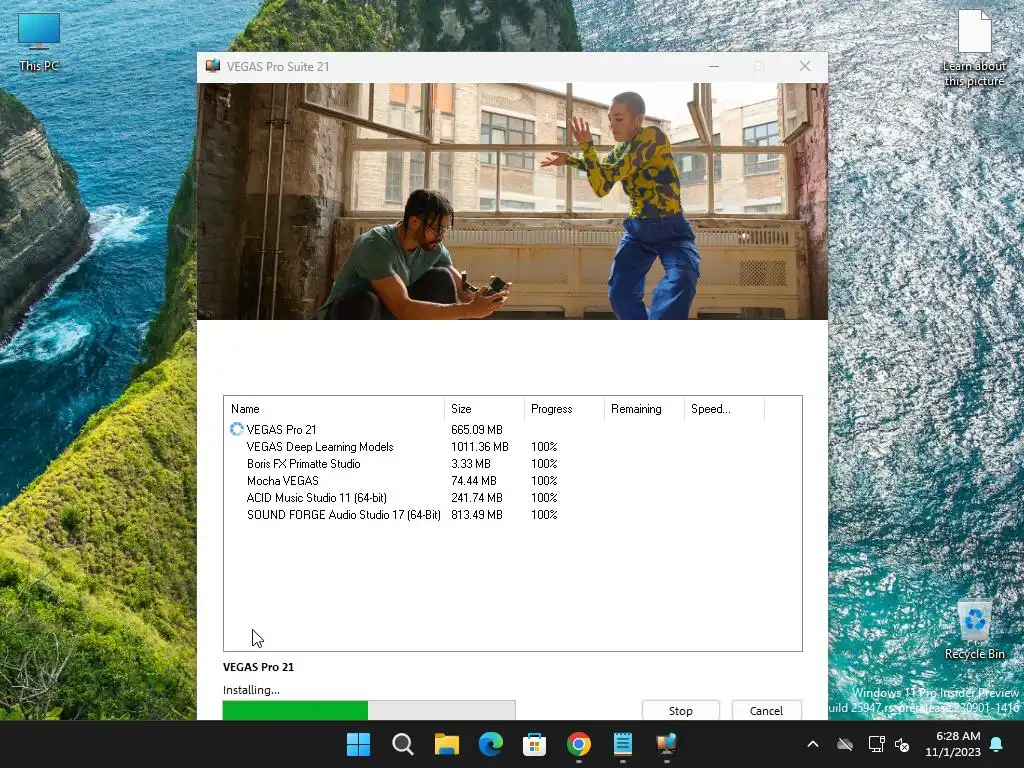1024x768 pixels.
Task: Click the green installation progress bar
Action: (369, 711)
